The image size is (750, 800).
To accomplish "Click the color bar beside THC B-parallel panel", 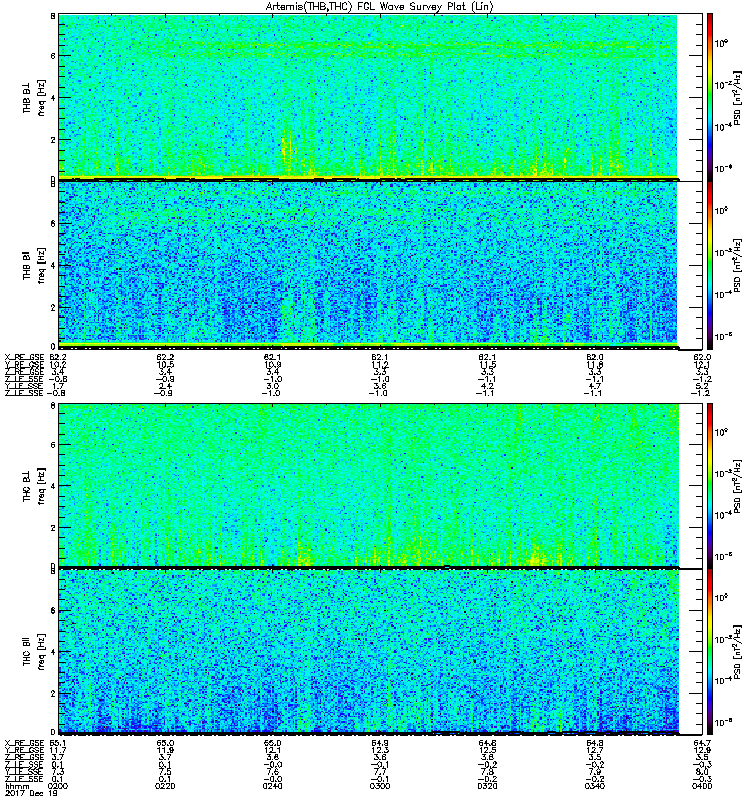I will point(710,652).
